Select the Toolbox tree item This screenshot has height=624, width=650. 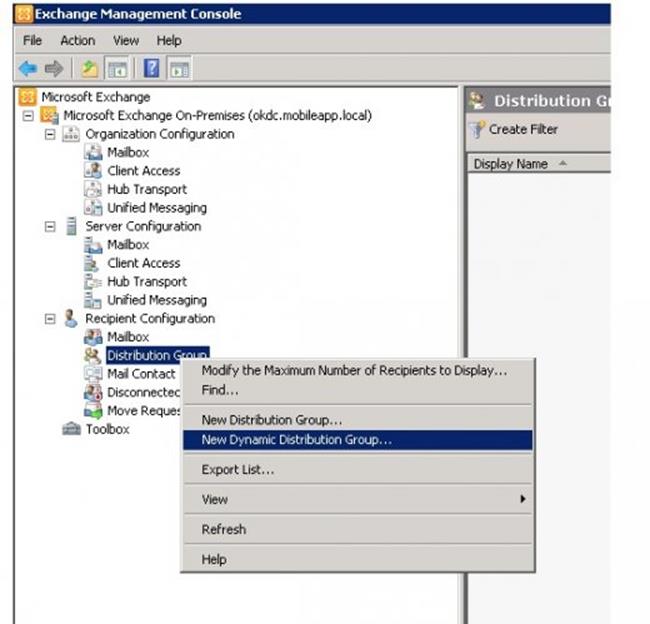108,429
